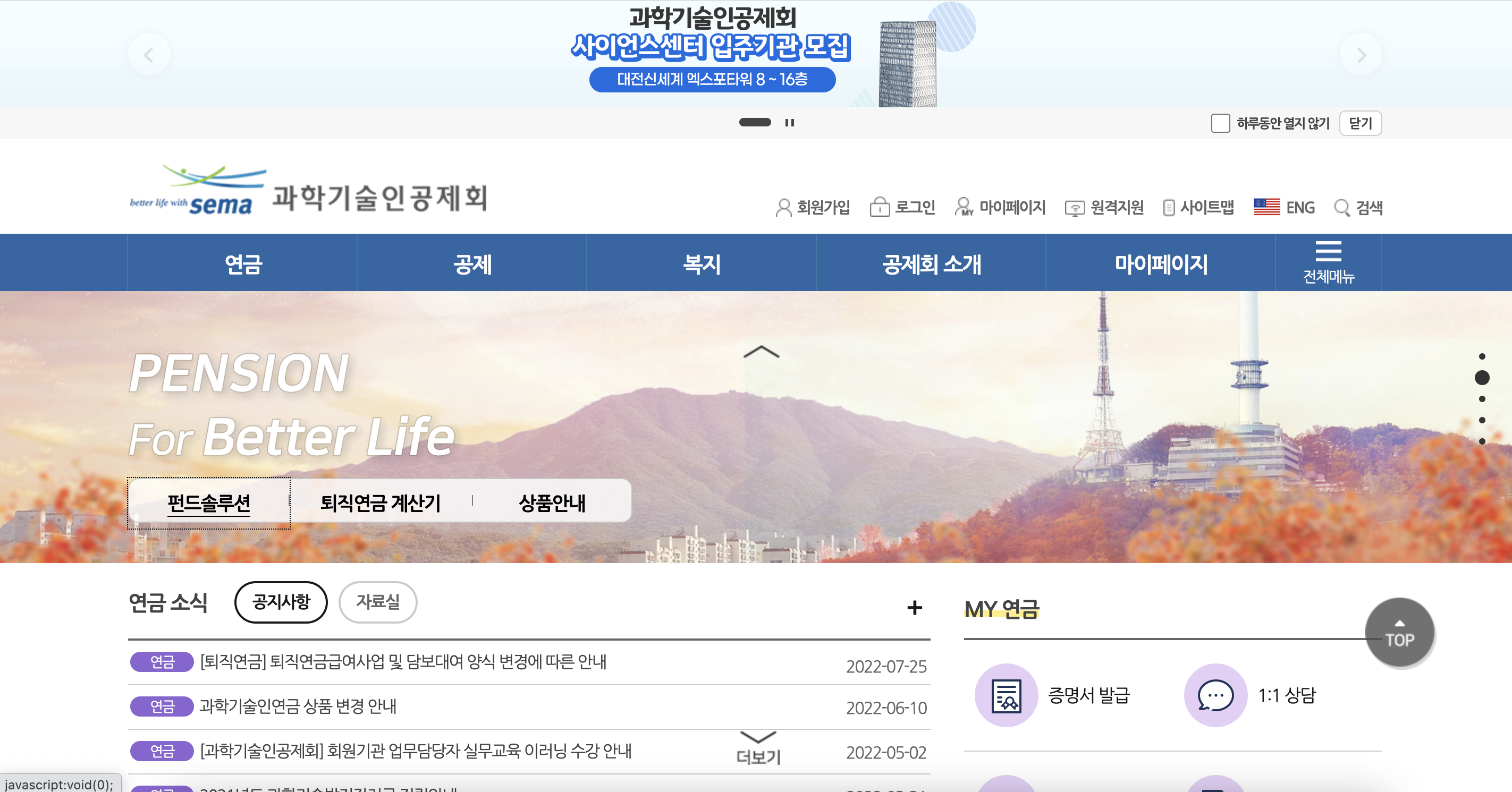This screenshot has width=1512, height=792.
Task: Open 마이페이지 in the utility links
Action: 1000,207
